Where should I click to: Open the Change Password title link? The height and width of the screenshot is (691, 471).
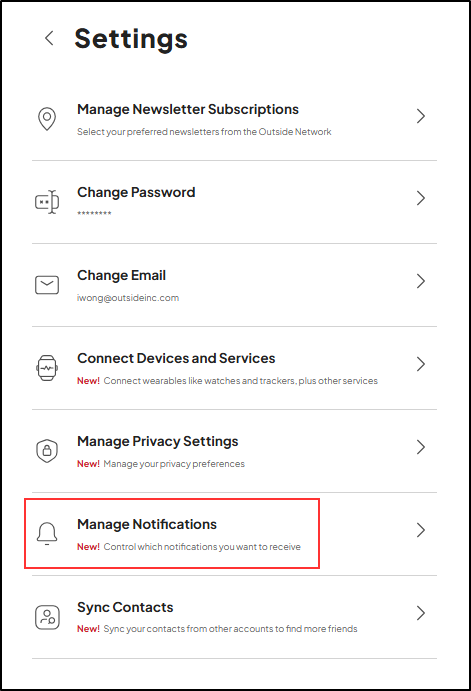136,193
